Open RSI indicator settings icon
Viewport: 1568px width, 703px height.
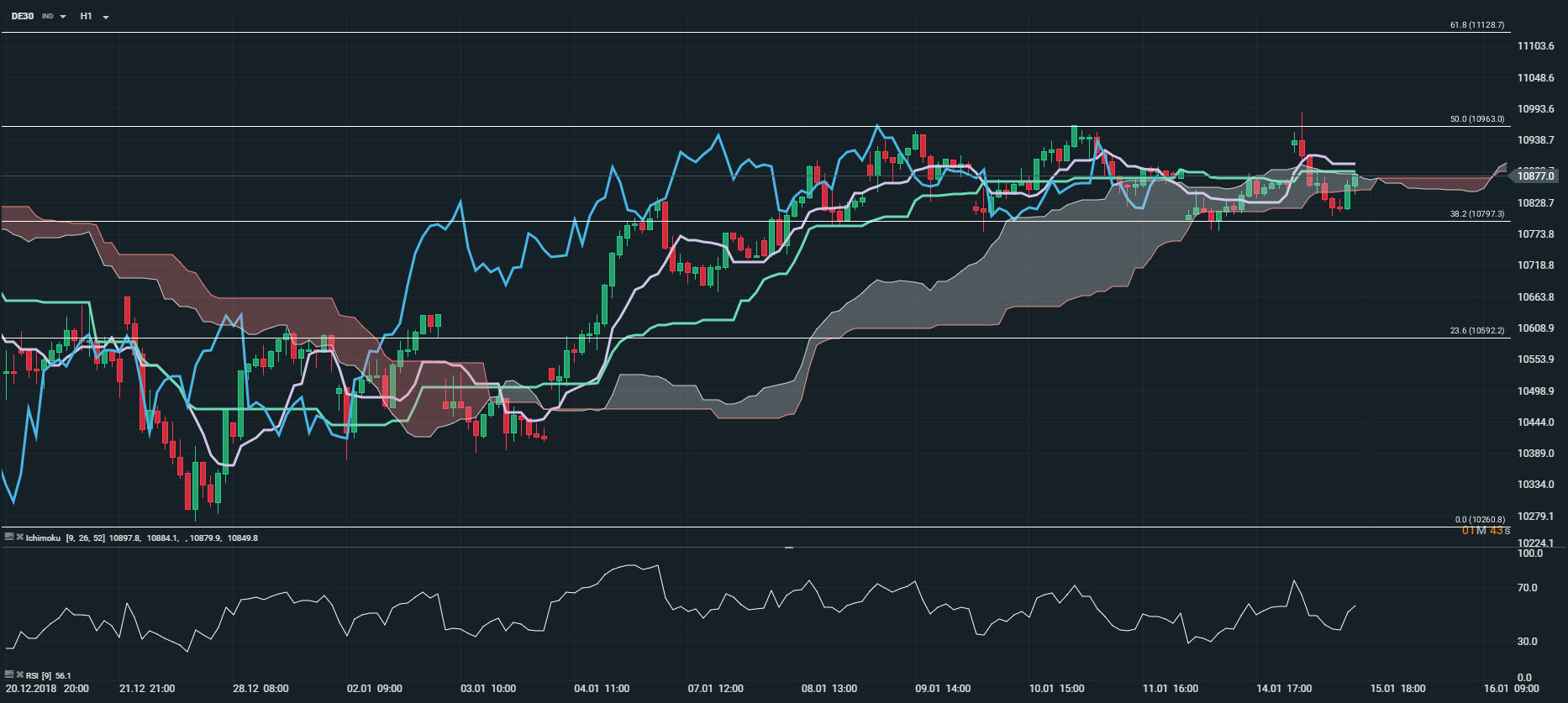tap(8, 674)
